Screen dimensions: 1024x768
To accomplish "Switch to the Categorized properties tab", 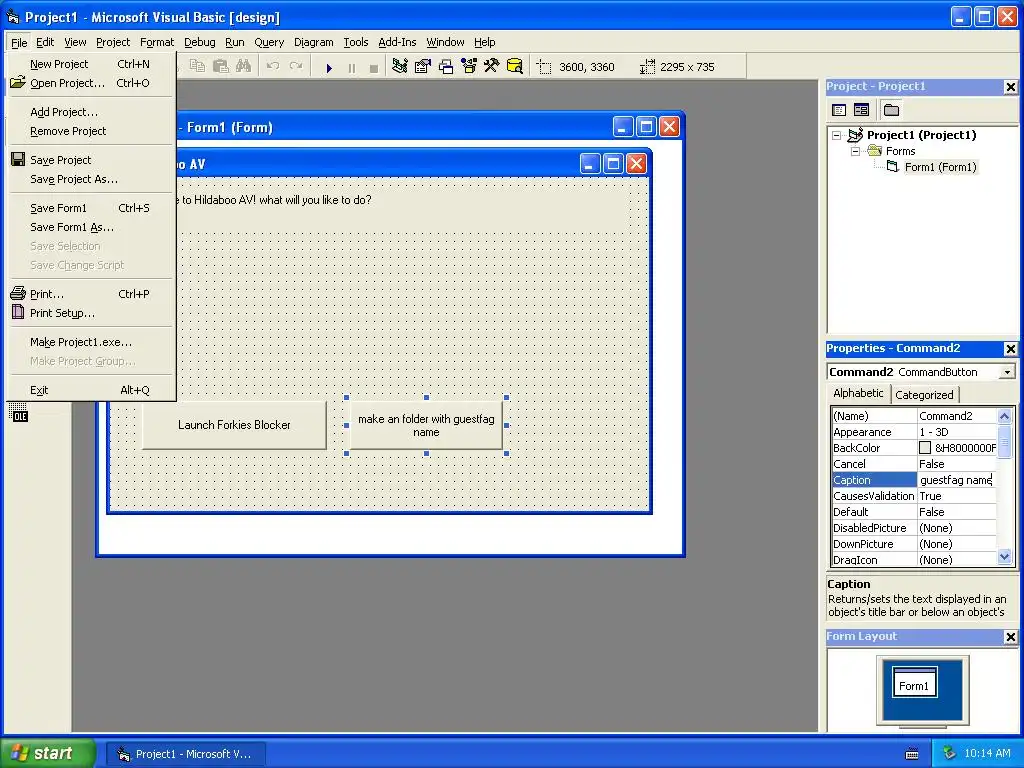I will tap(923, 394).
